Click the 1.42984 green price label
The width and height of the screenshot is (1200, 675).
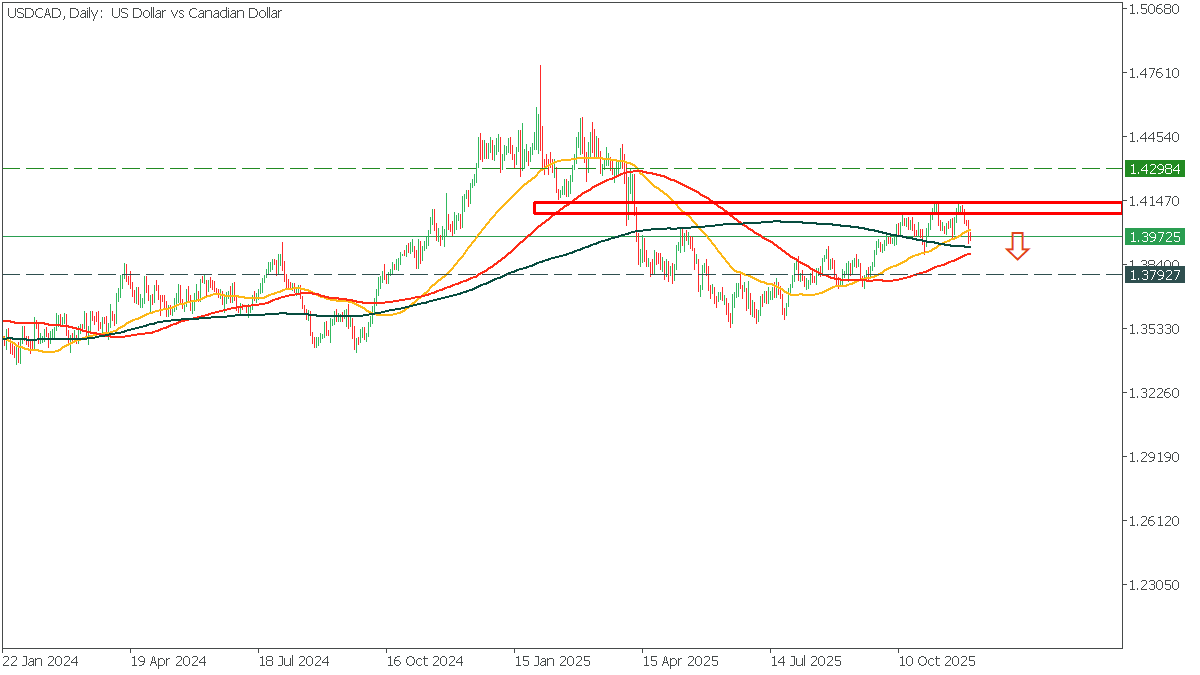point(1154,169)
